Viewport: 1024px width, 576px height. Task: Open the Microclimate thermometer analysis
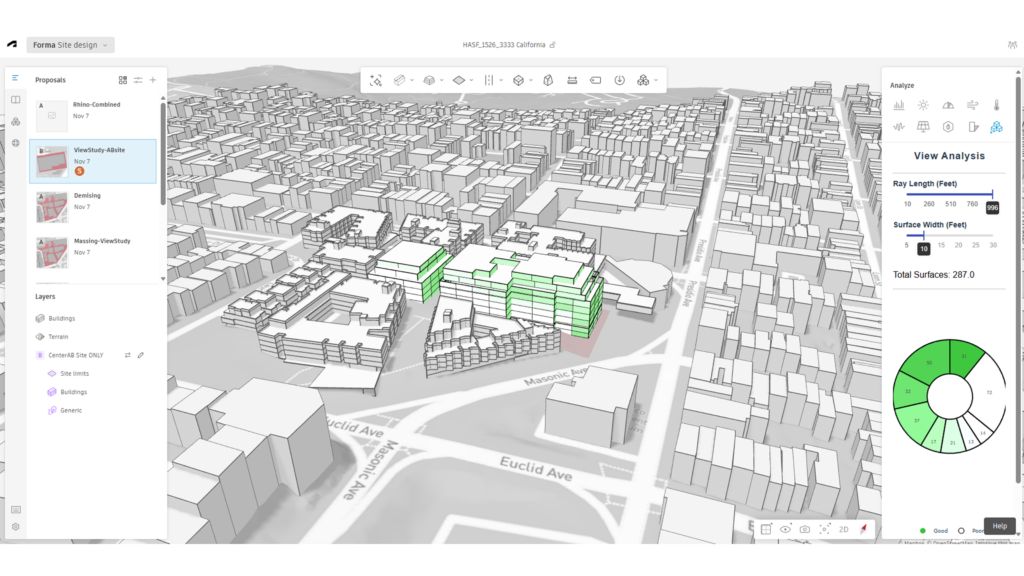pyautogui.click(x=996, y=104)
